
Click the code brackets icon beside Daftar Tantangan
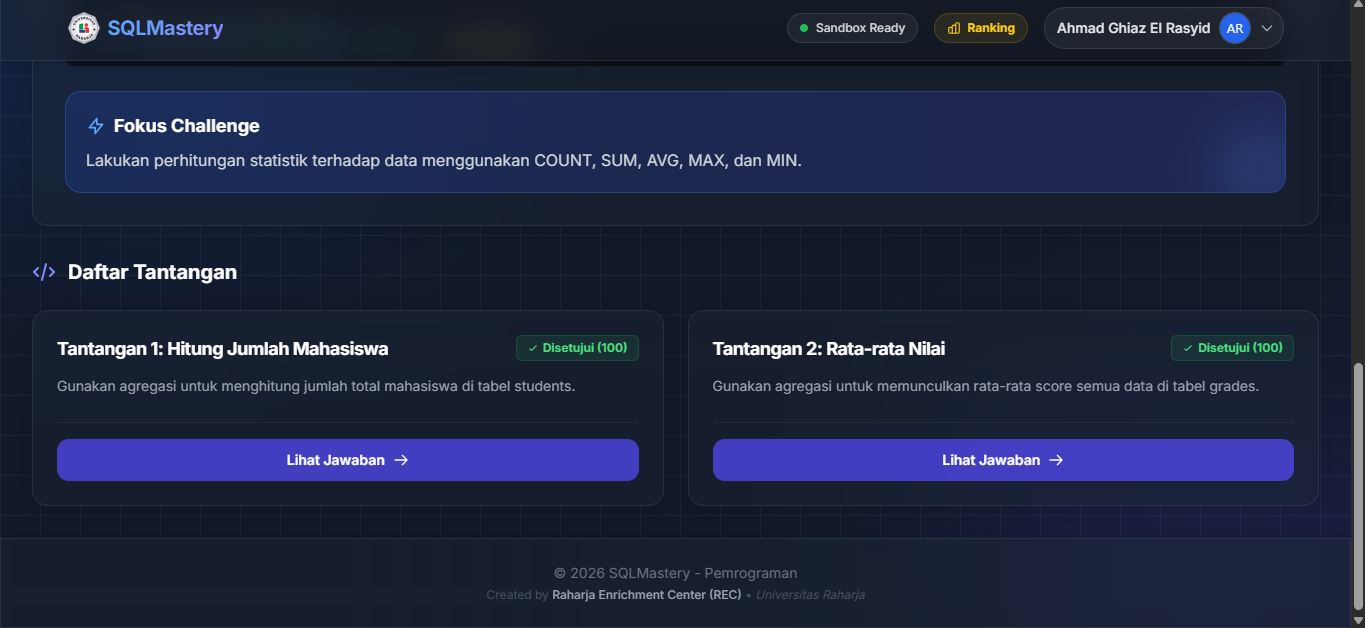point(44,272)
